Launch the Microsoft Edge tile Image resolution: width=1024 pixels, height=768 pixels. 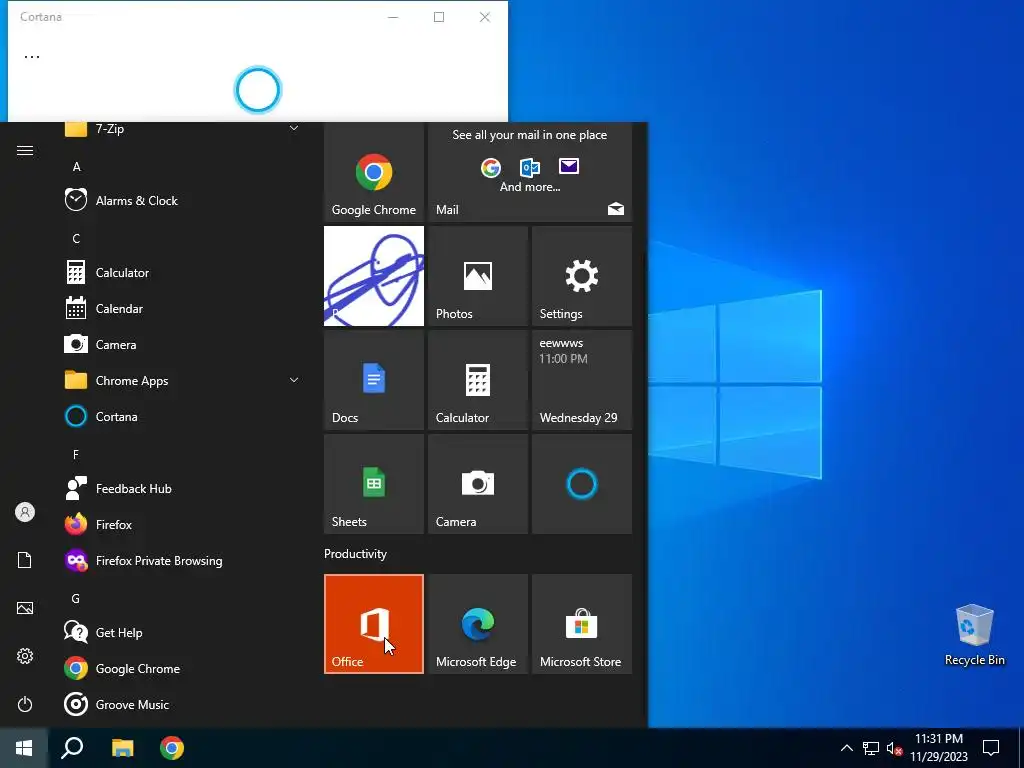(477, 624)
